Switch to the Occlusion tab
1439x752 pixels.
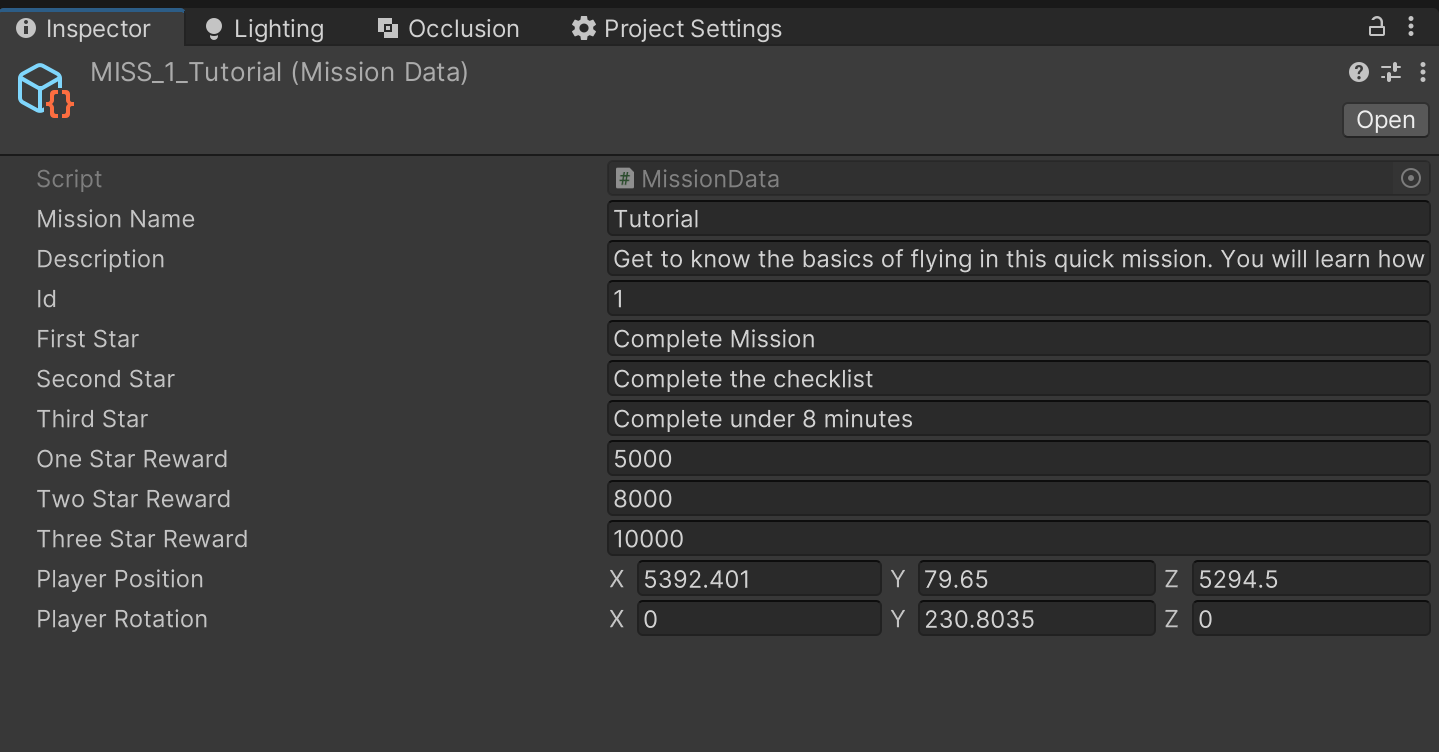point(449,29)
